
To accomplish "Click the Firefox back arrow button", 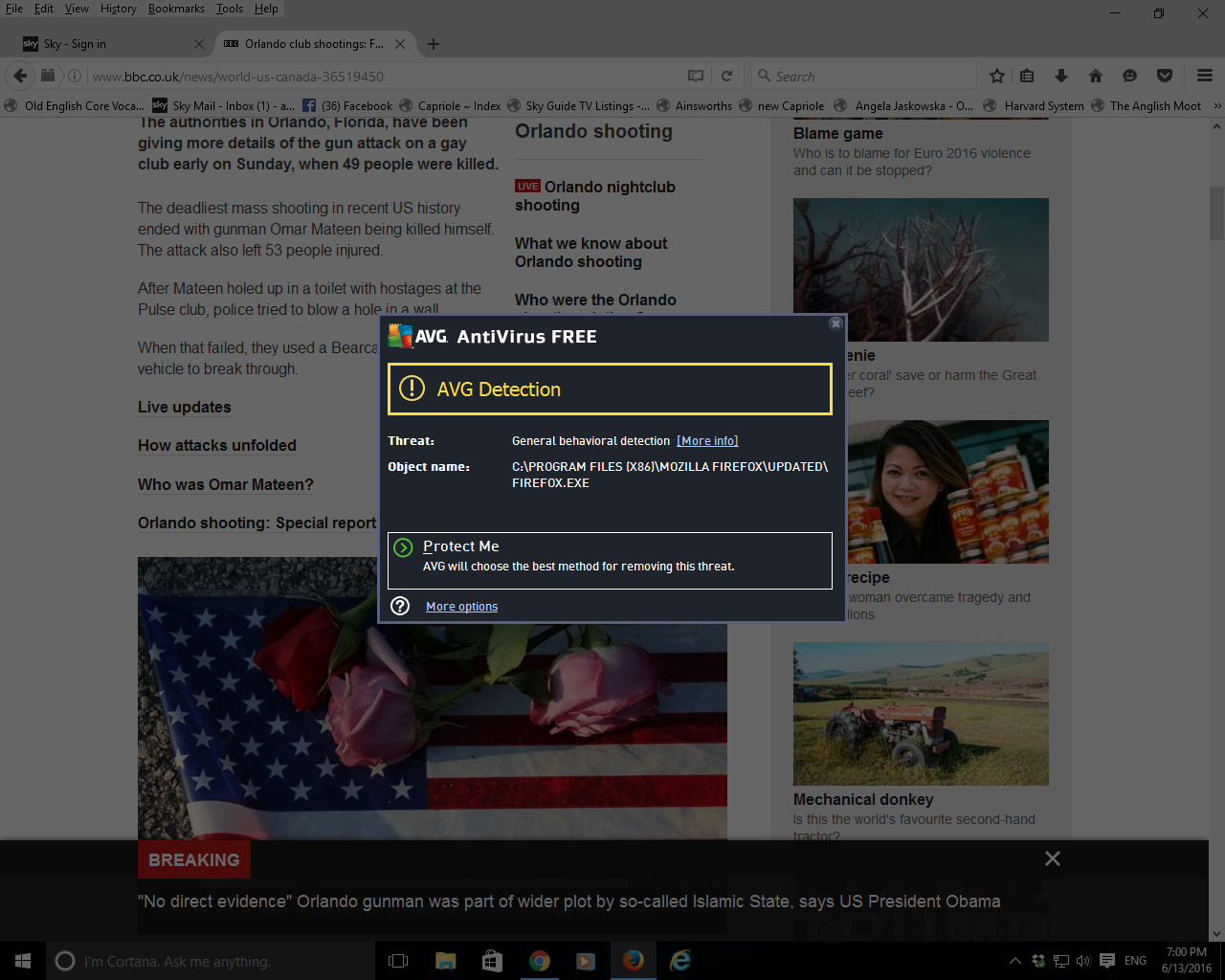I will pos(20,76).
